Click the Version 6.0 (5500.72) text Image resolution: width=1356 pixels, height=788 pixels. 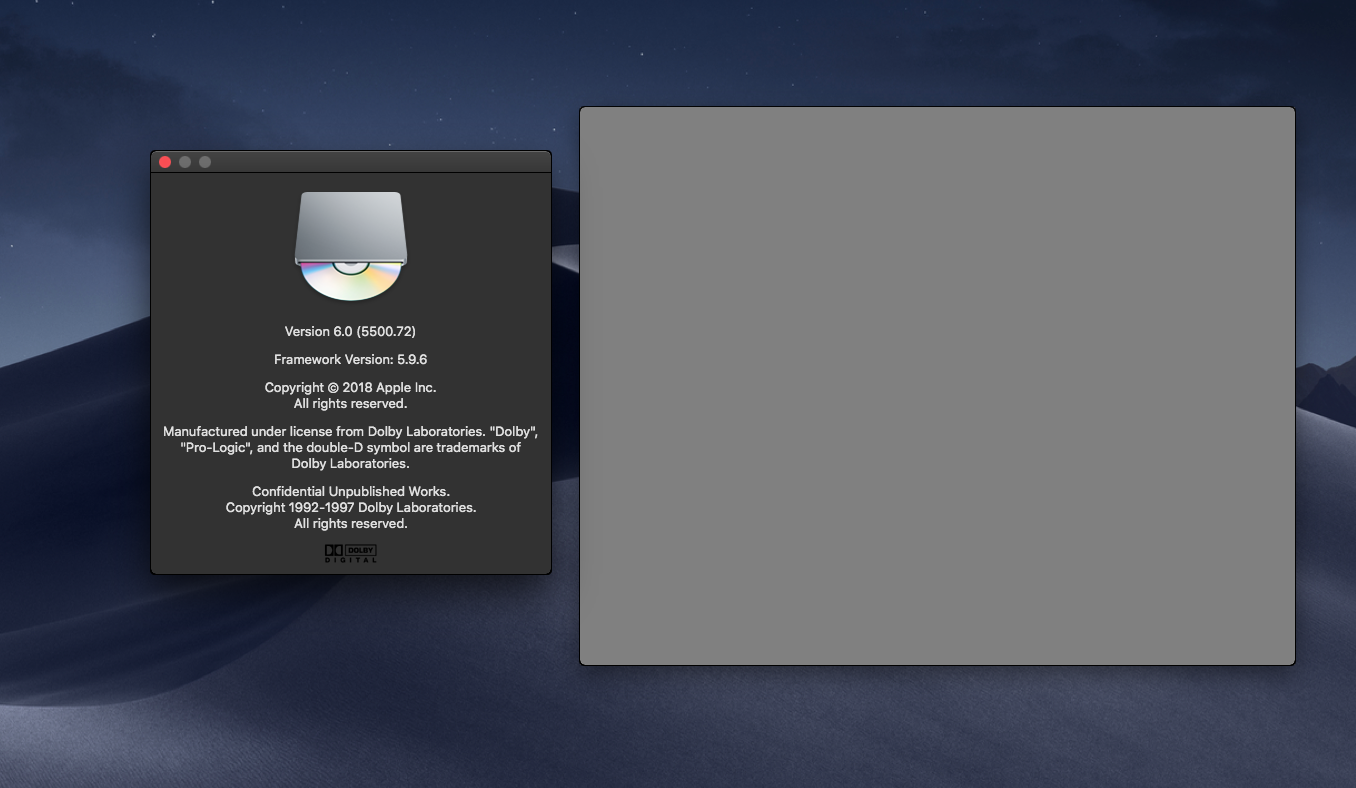coord(350,331)
